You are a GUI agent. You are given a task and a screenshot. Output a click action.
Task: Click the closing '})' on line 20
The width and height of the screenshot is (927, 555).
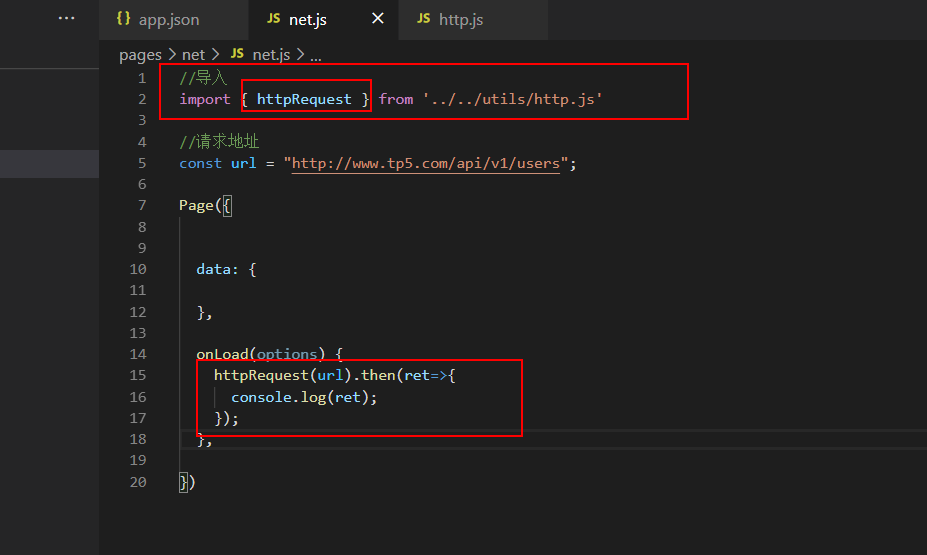[187, 482]
